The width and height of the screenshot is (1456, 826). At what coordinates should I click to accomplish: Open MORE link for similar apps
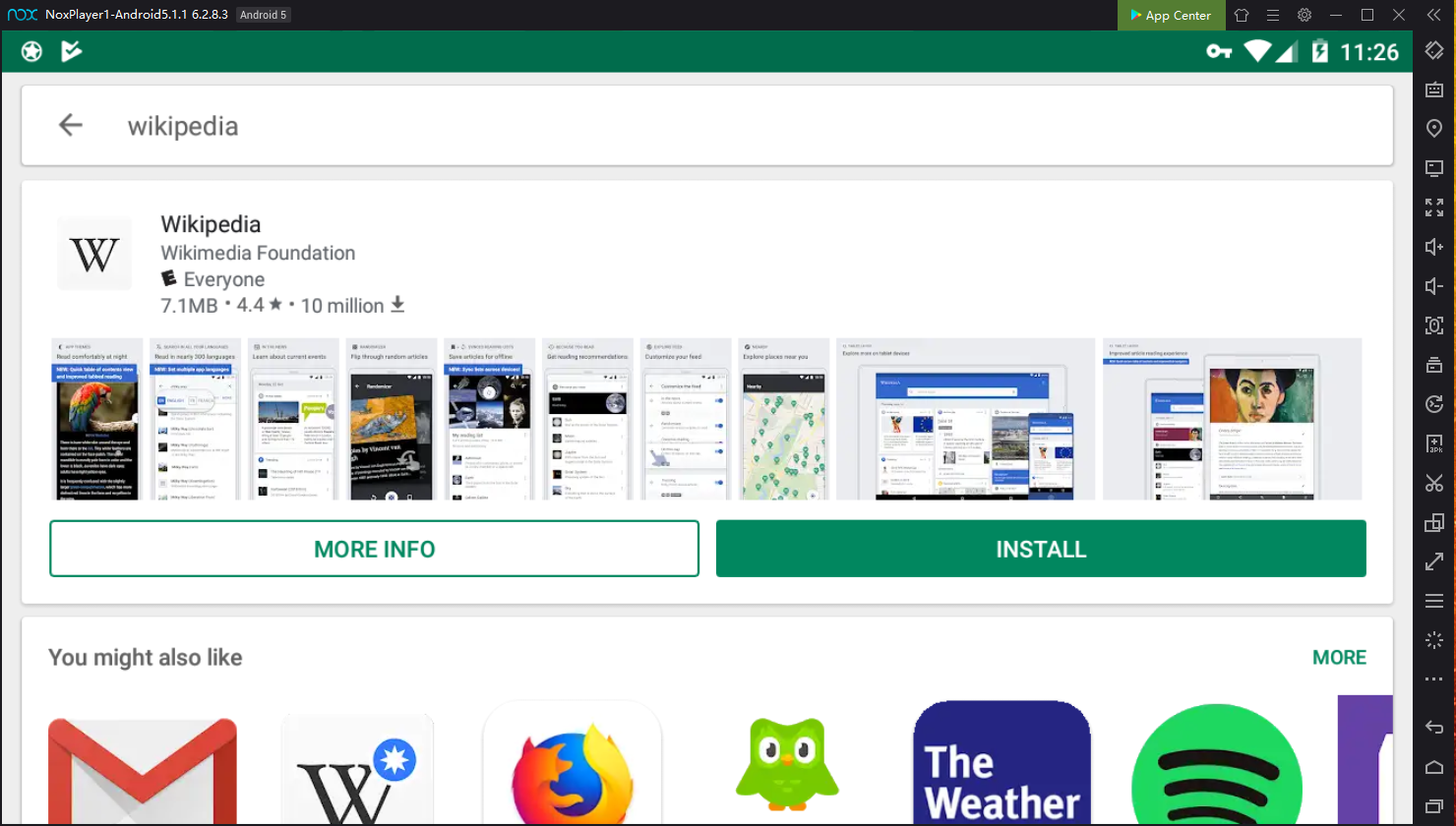pyautogui.click(x=1339, y=657)
